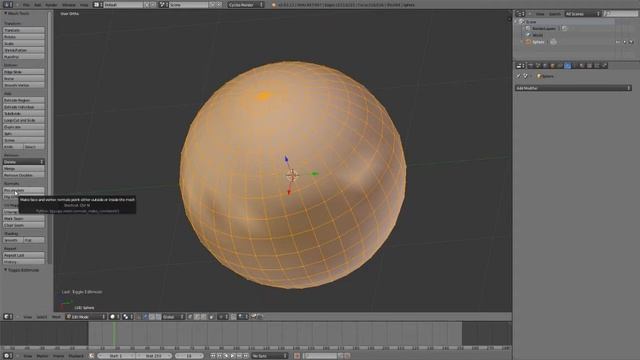Toggle Sphere visibility eye in outliner
640x360 pixels.
(618, 42)
